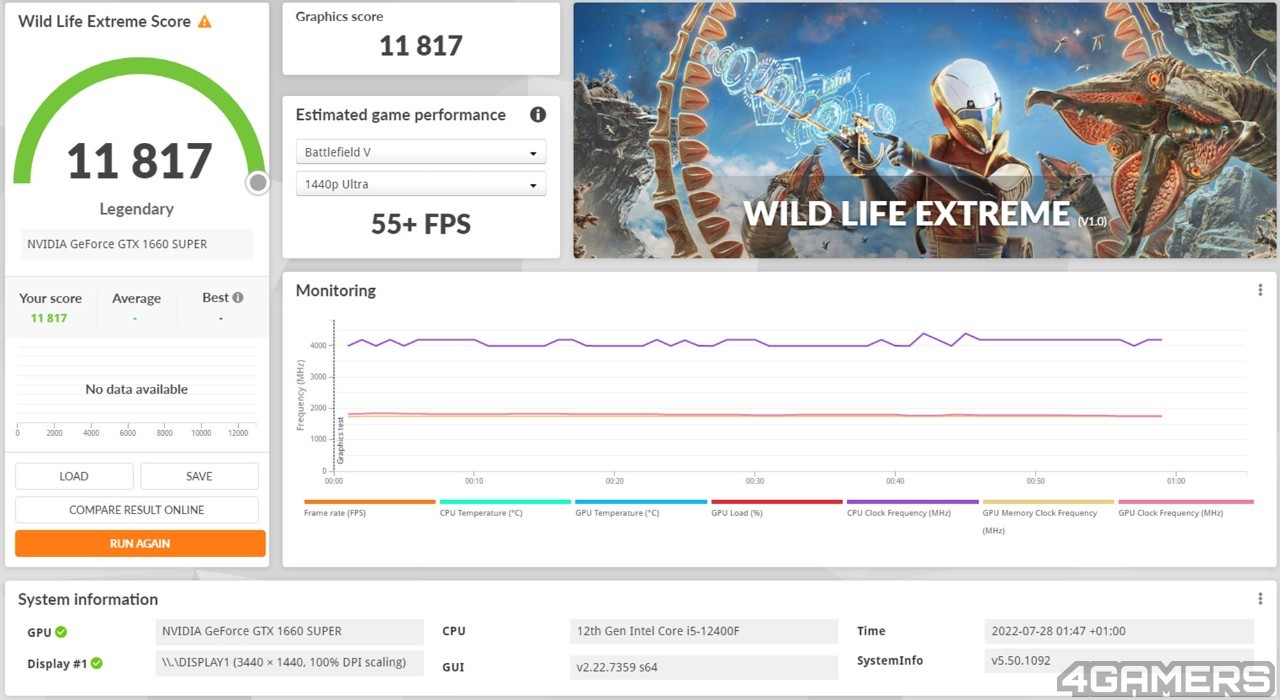Click the warning triangle beside Wild Life Extreme Score
1280x700 pixels.
tap(204, 21)
